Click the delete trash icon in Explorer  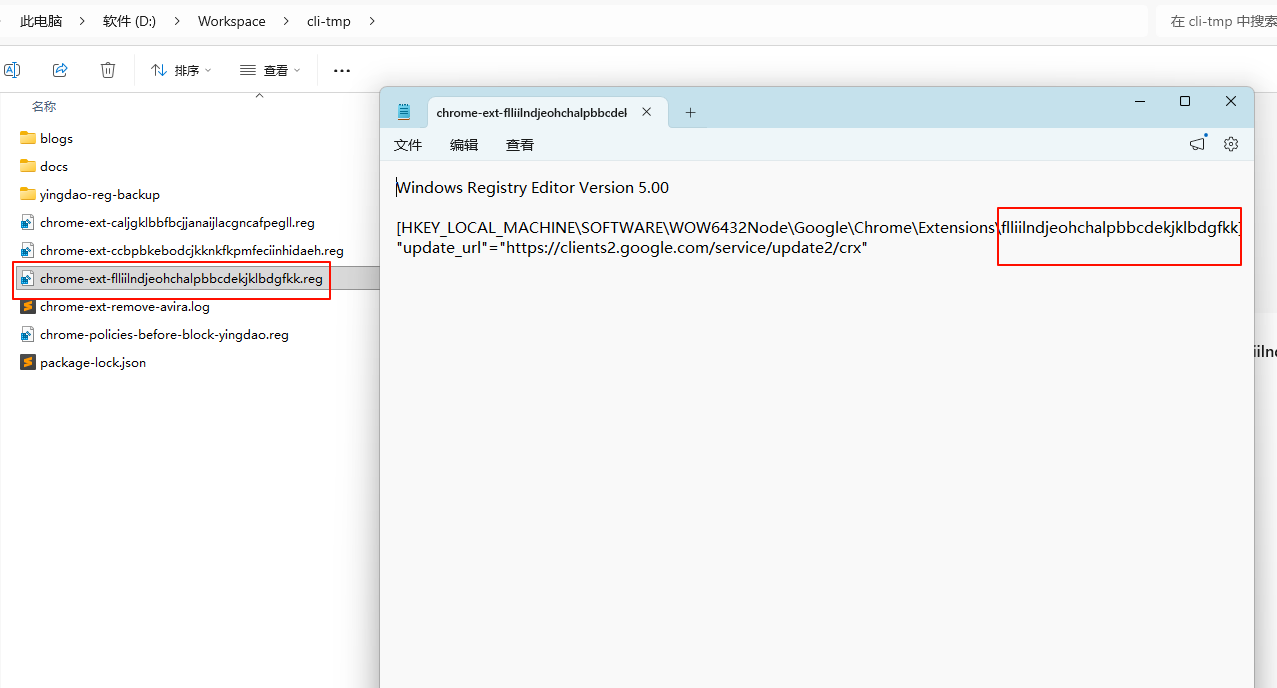point(108,70)
